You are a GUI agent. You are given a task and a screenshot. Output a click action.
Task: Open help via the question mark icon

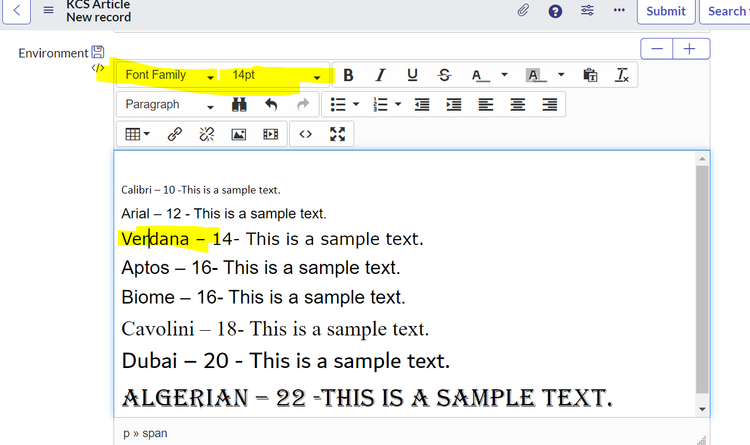pyautogui.click(x=555, y=11)
